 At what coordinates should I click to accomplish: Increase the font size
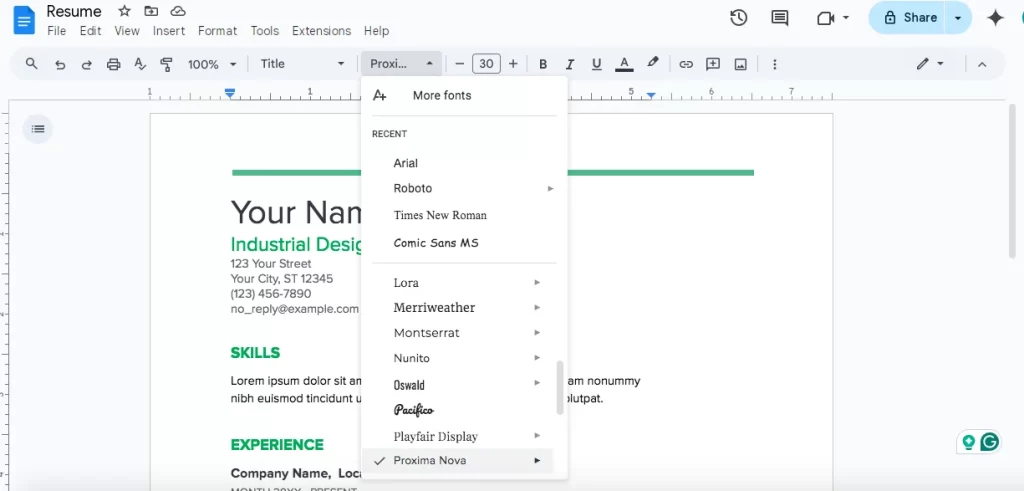tap(513, 64)
